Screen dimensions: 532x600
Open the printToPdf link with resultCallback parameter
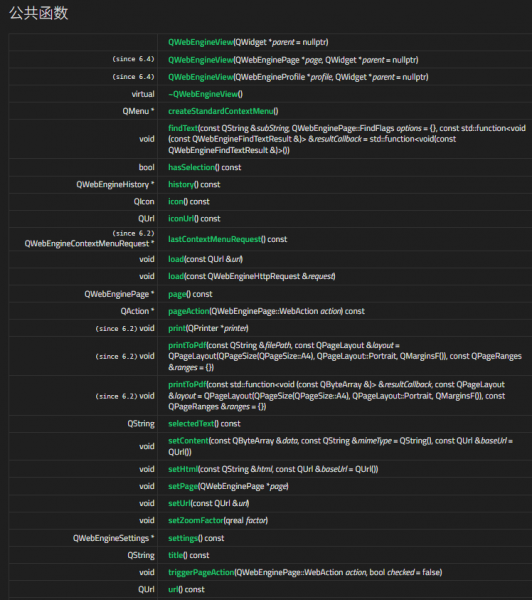pyautogui.click(x=187, y=385)
